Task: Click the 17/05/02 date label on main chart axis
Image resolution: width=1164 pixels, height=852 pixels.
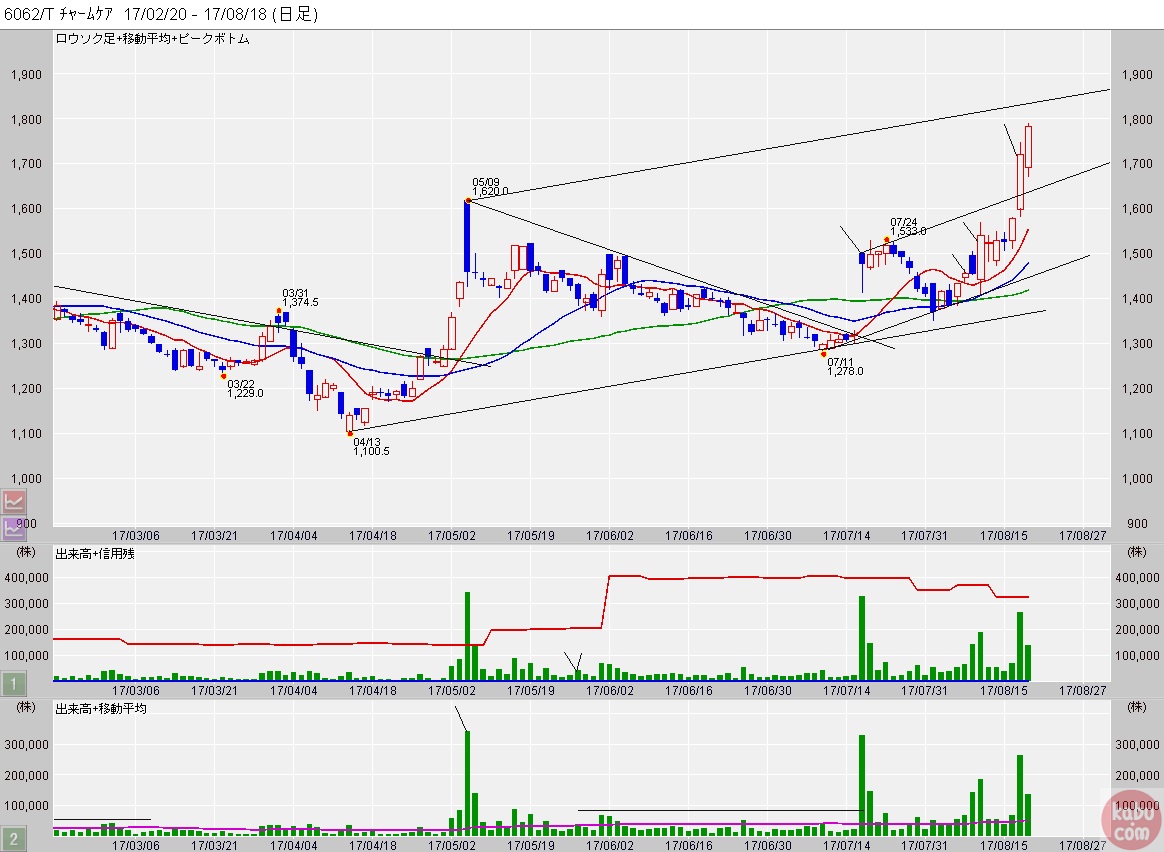Action: pyautogui.click(x=452, y=535)
